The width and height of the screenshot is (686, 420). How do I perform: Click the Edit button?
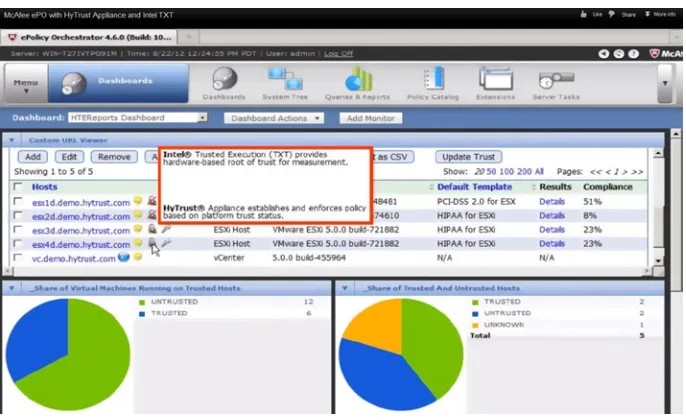pyautogui.click(x=69, y=157)
